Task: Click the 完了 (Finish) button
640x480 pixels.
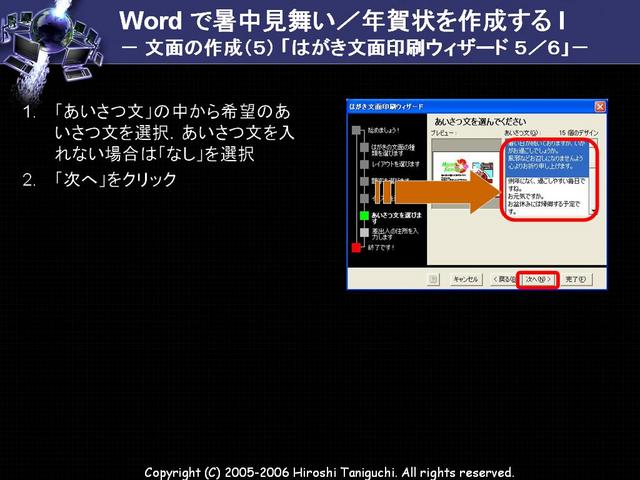Action: (x=576, y=280)
